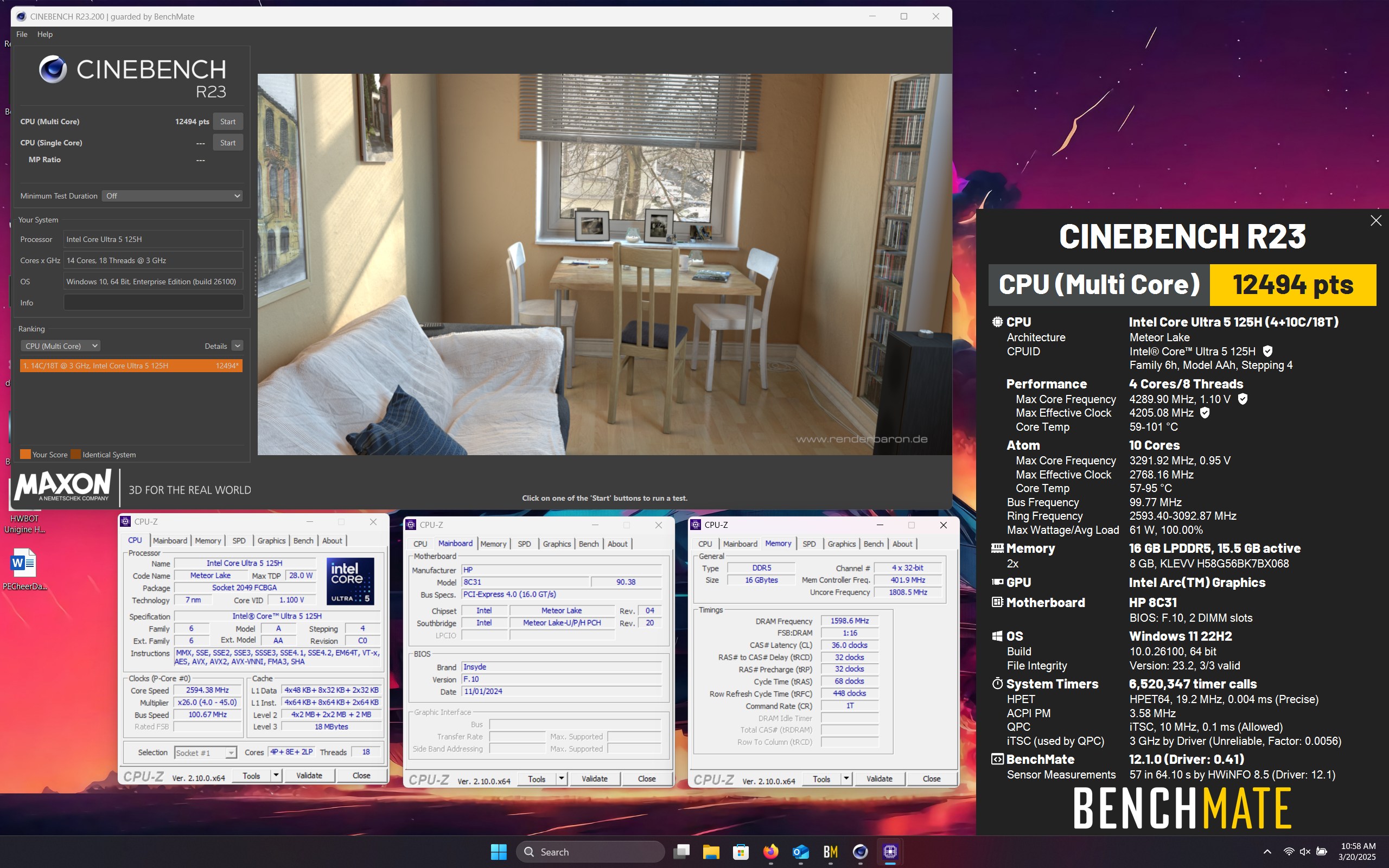Click the 12494 pts score in BenchMate
The width and height of the screenshot is (1389, 868).
tap(1292, 285)
